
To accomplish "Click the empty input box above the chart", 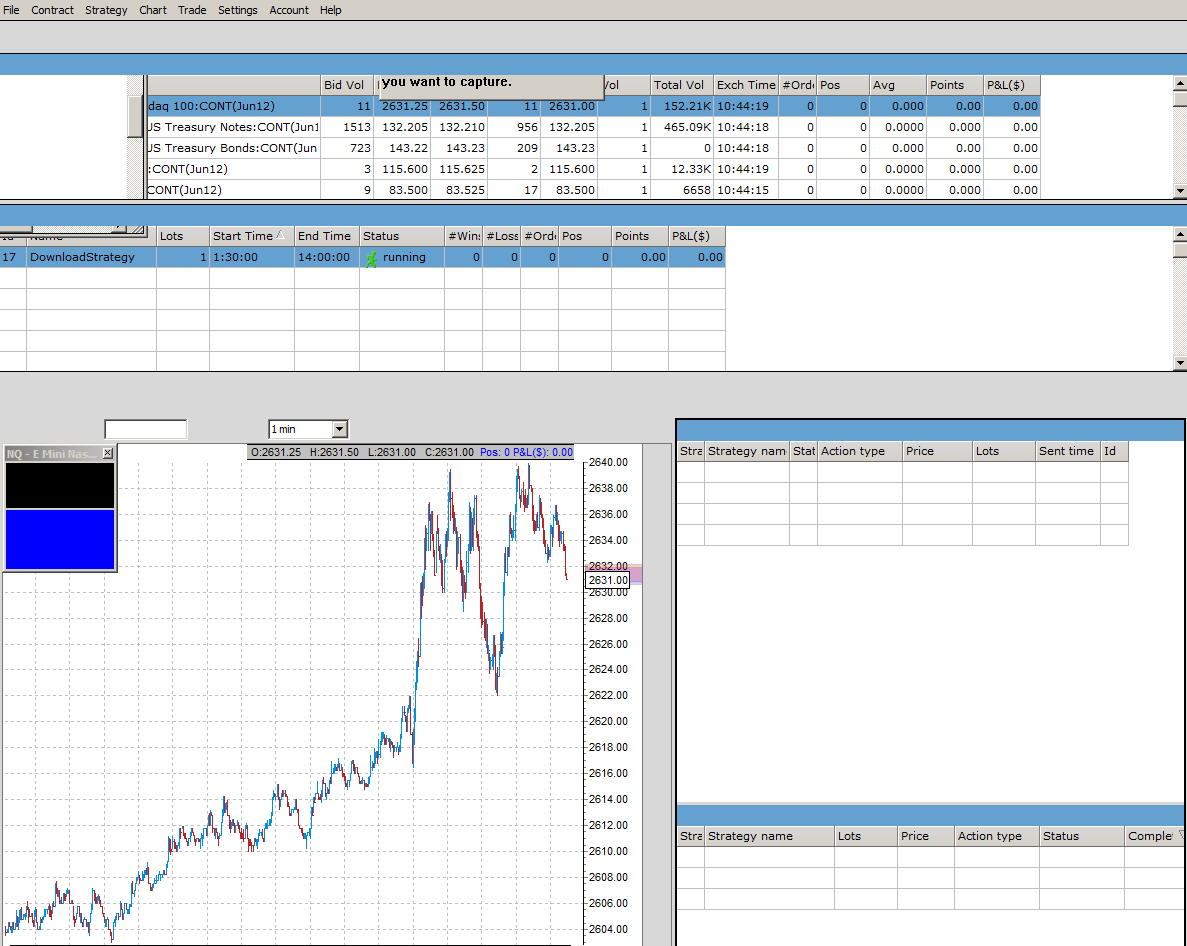I will 145,429.
